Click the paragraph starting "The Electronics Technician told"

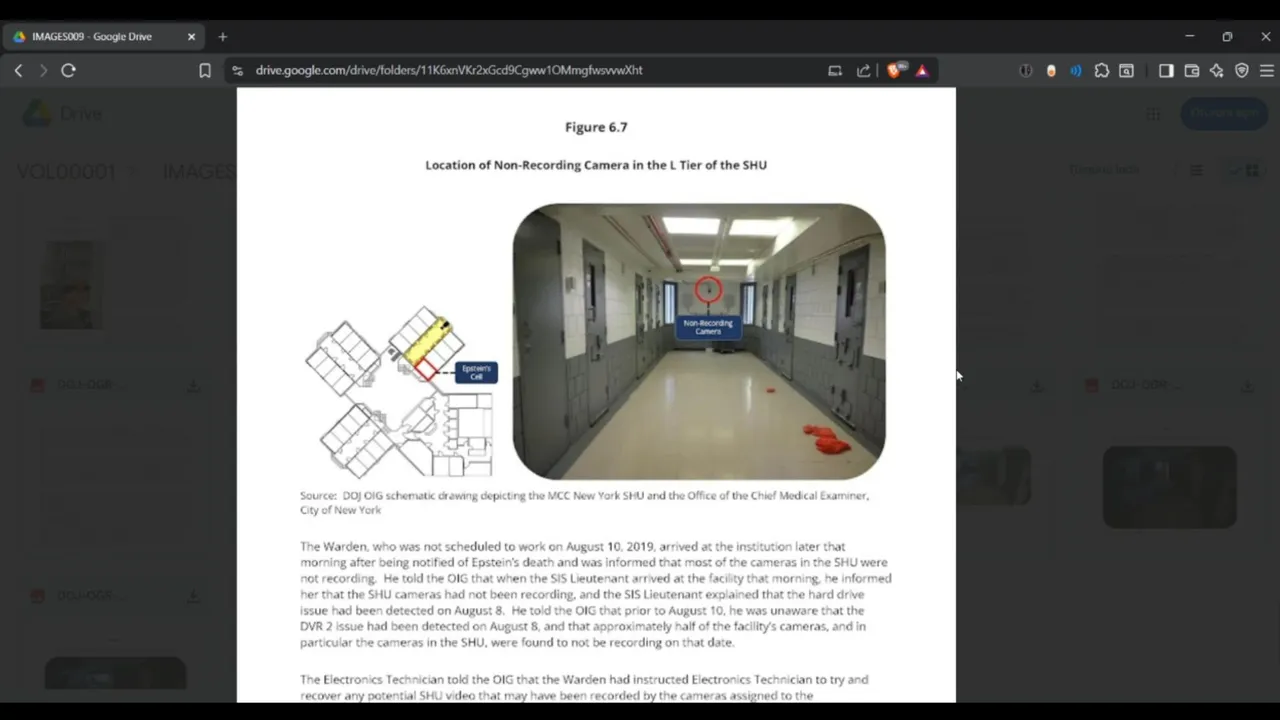pos(585,687)
